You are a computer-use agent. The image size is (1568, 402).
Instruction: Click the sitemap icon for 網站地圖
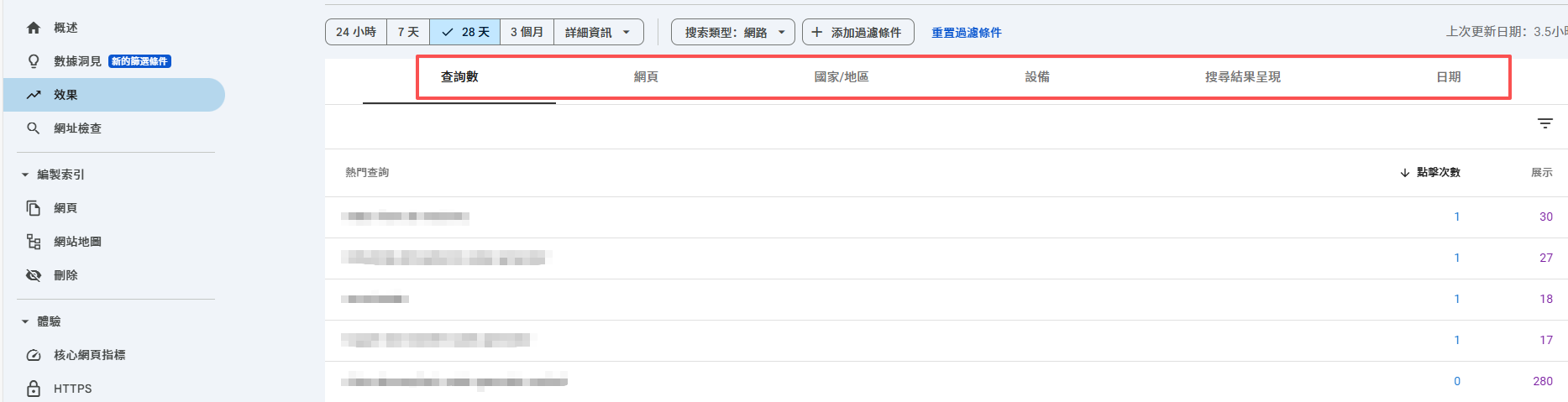pos(34,242)
